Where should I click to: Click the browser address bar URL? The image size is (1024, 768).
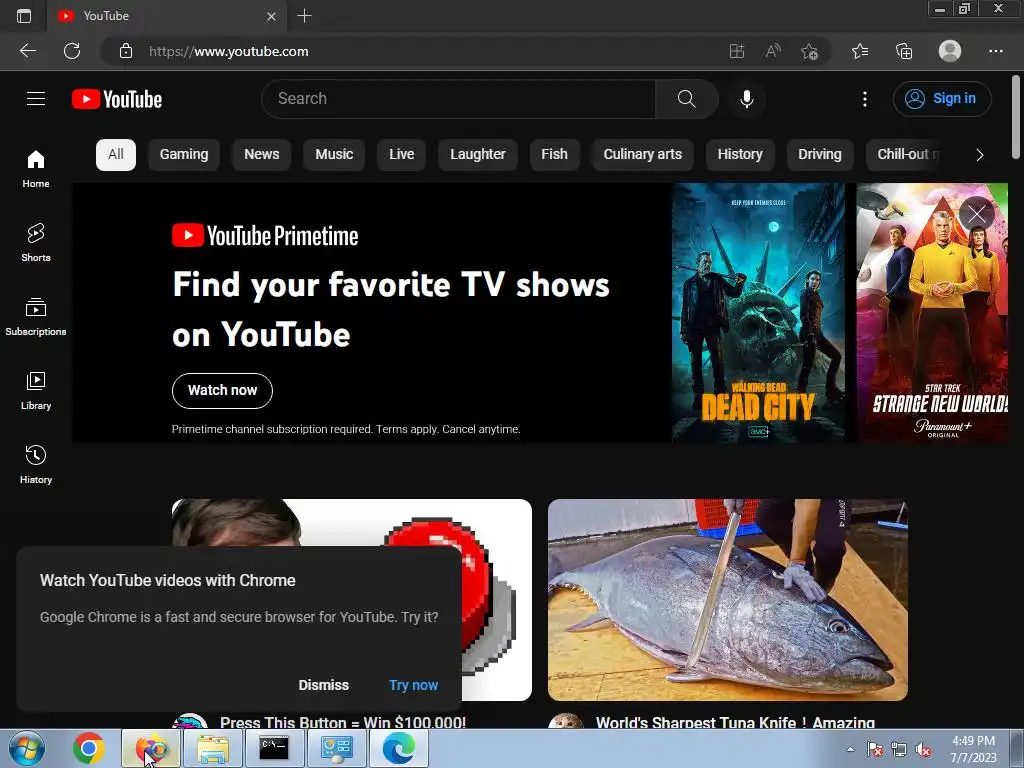229,51
